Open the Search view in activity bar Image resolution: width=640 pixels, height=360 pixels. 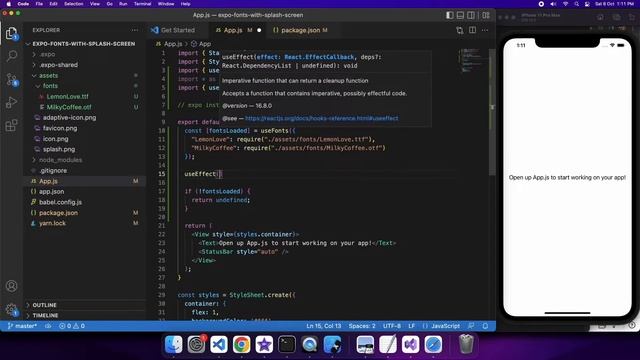[x=11, y=56]
